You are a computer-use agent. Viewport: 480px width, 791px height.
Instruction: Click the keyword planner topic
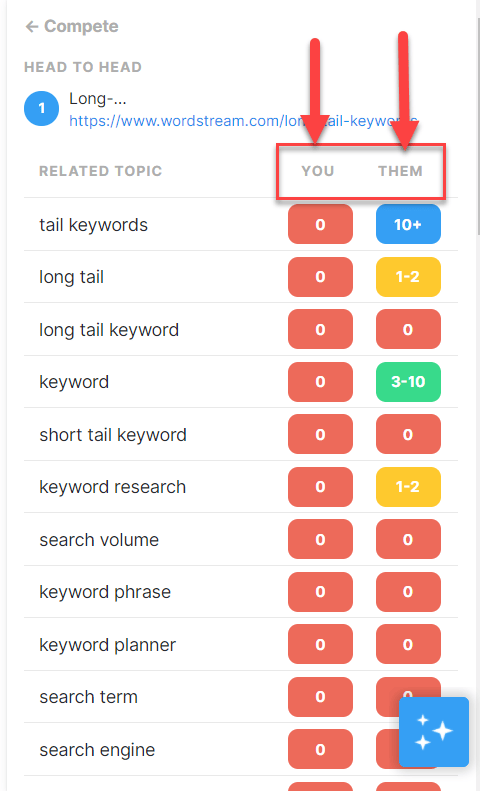tap(107, 645)
